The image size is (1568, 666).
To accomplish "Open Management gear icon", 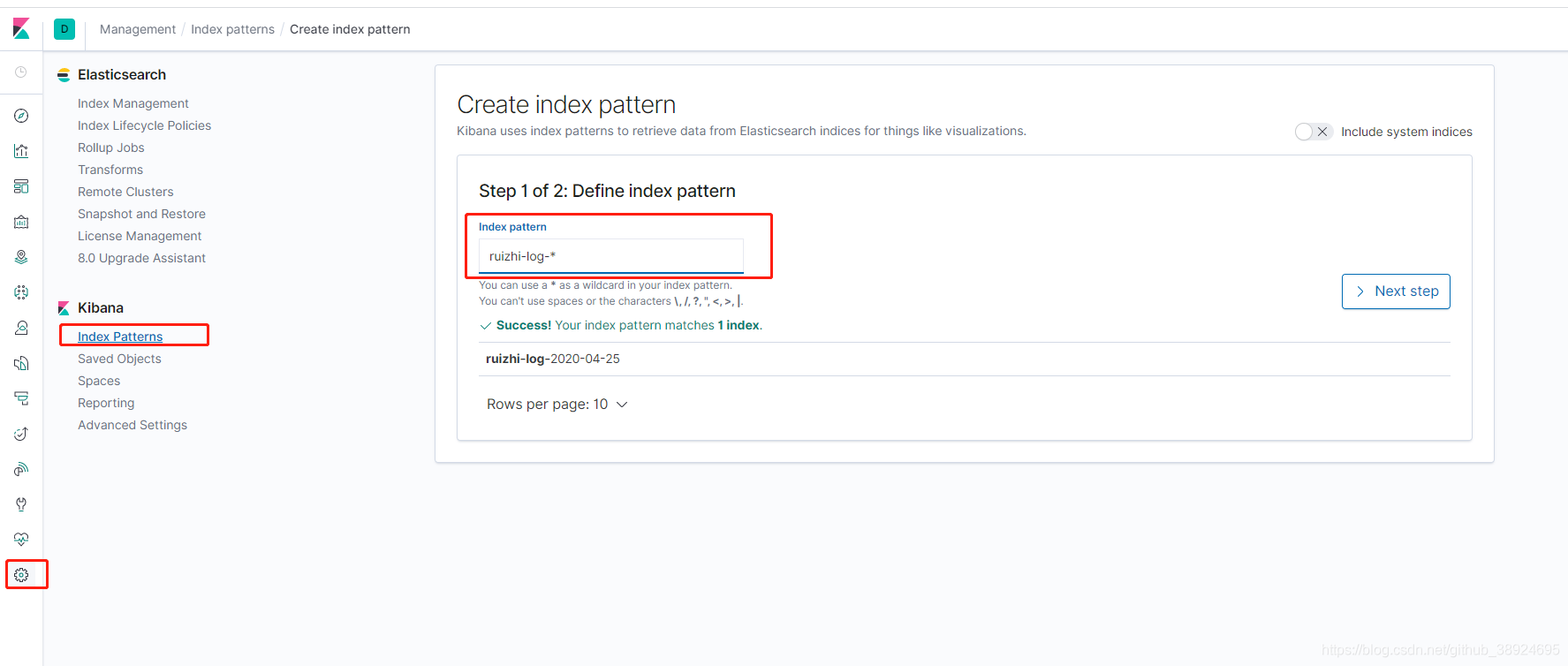I will (21, 575).
